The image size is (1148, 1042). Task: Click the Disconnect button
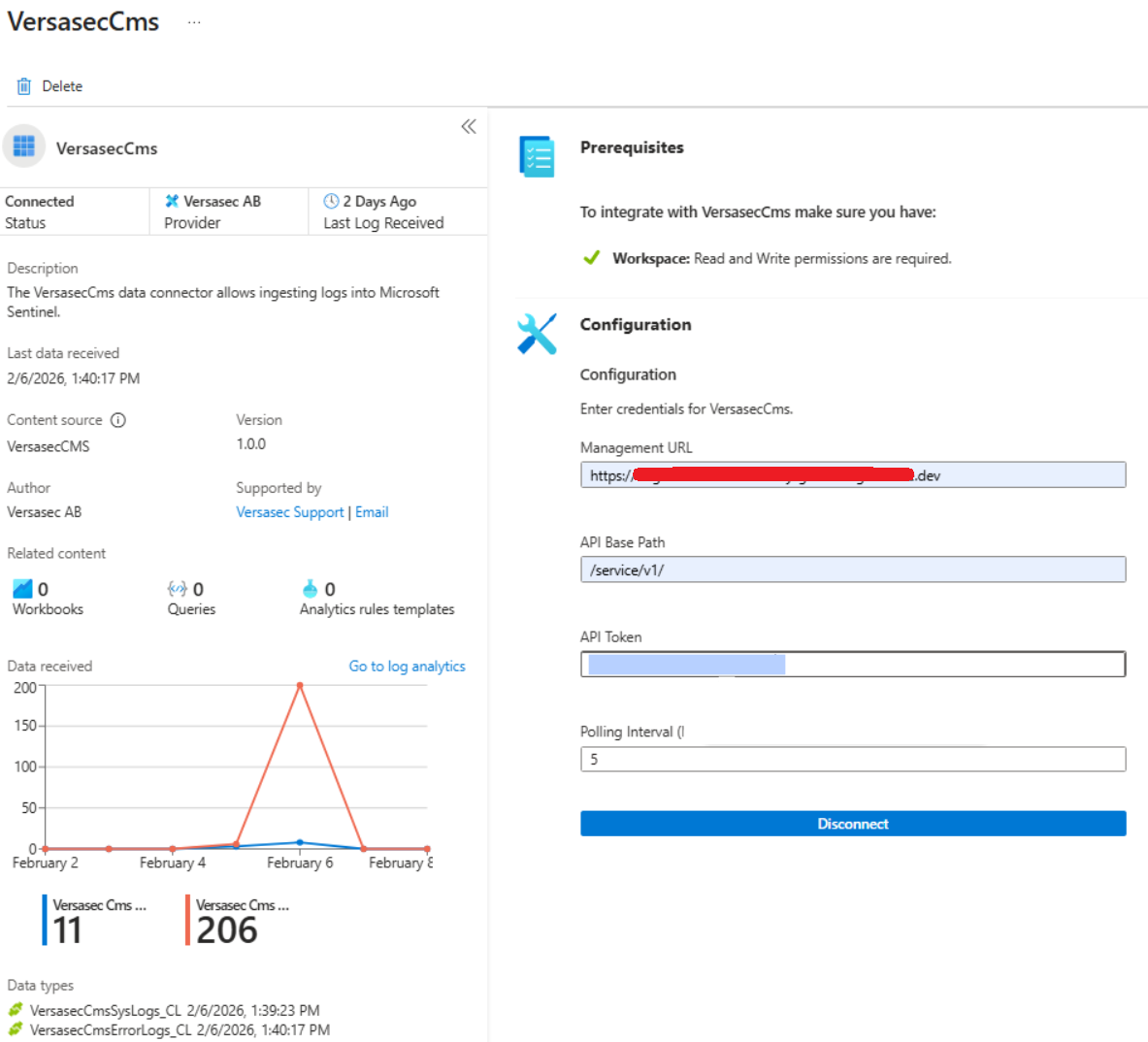[853, 823]
